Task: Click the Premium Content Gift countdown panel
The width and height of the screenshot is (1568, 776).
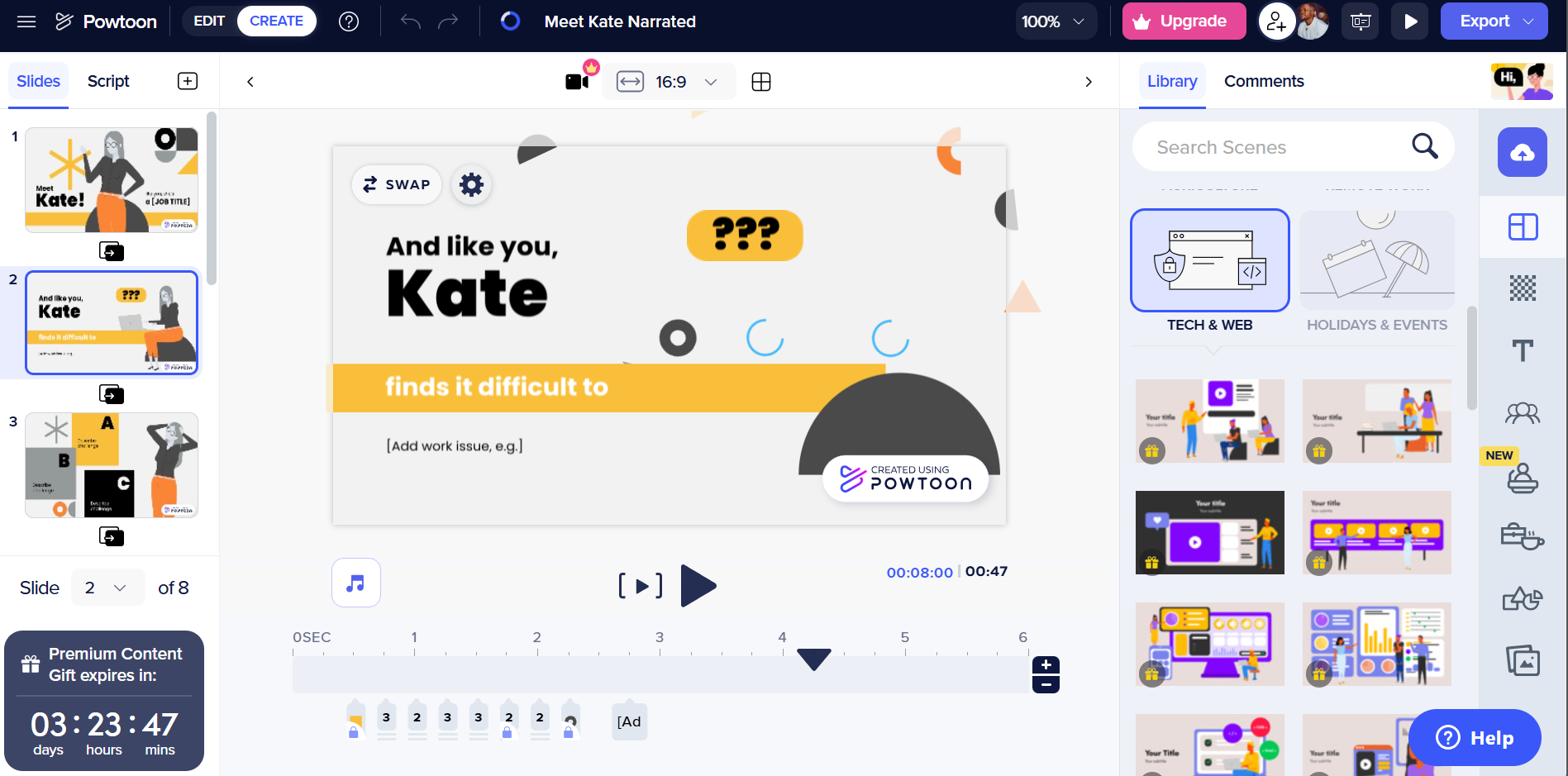Action: 104,701
